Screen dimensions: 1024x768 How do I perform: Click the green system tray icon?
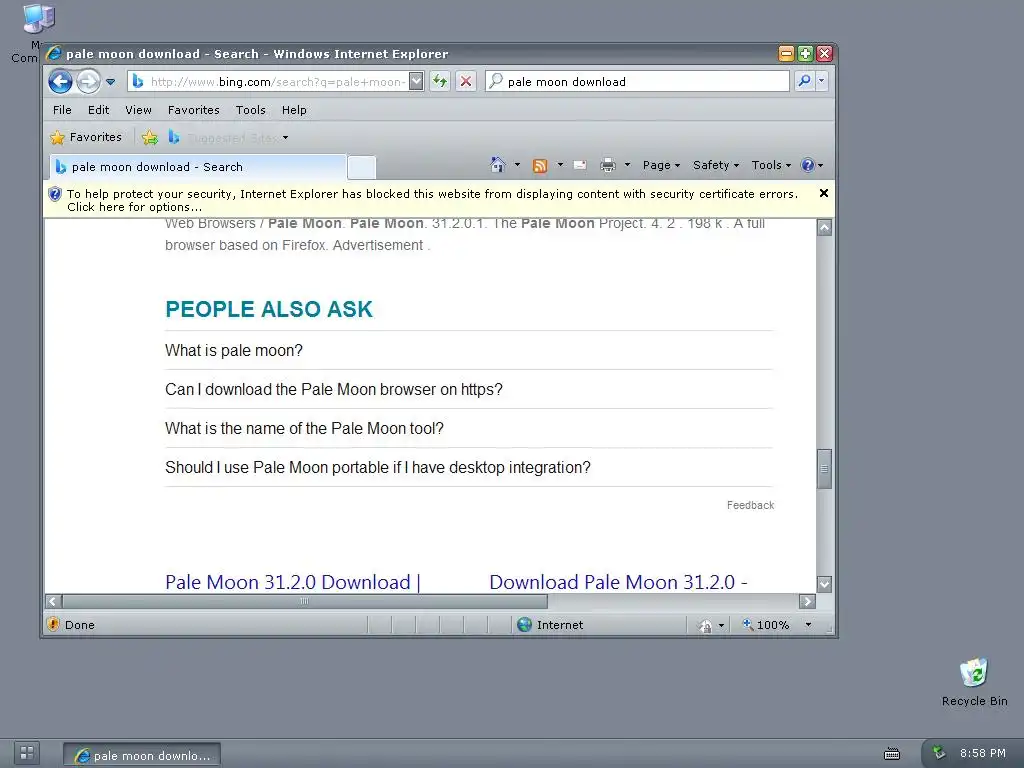point(938,752)
